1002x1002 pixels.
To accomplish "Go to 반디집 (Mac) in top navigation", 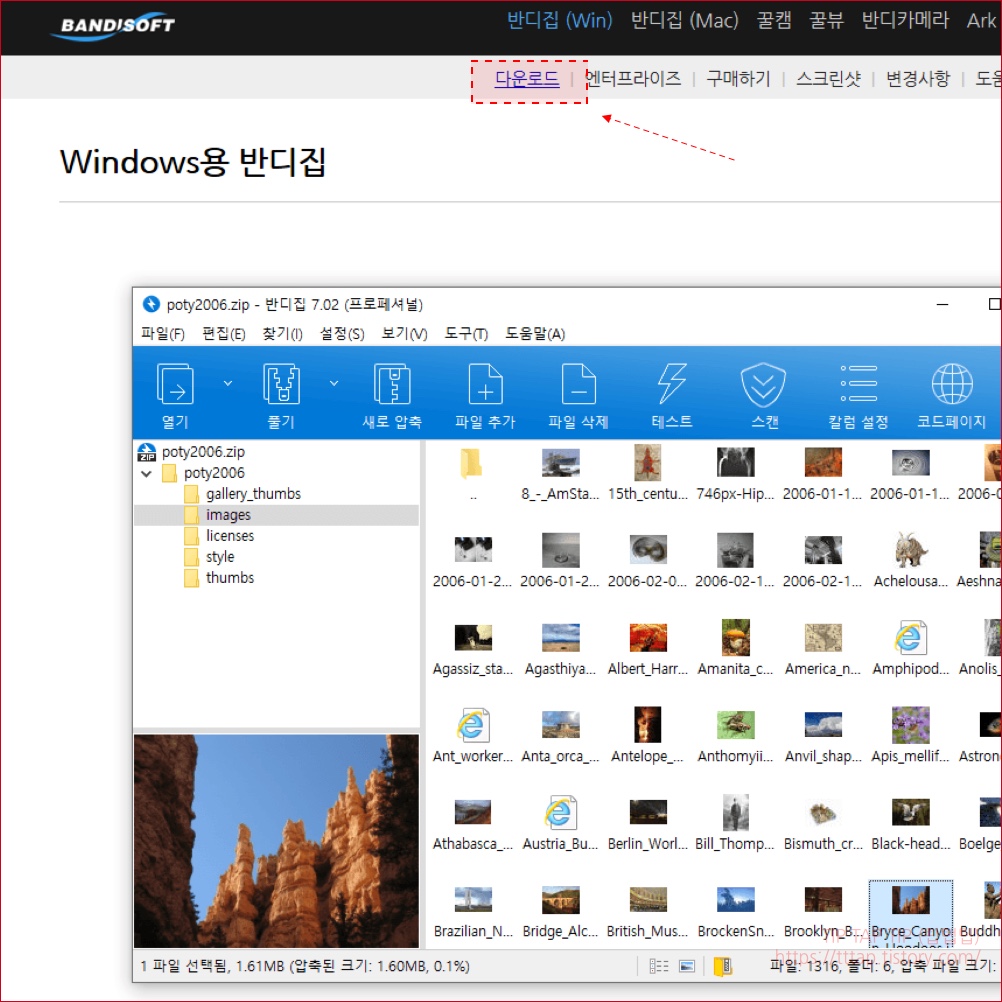I will 684,20.
